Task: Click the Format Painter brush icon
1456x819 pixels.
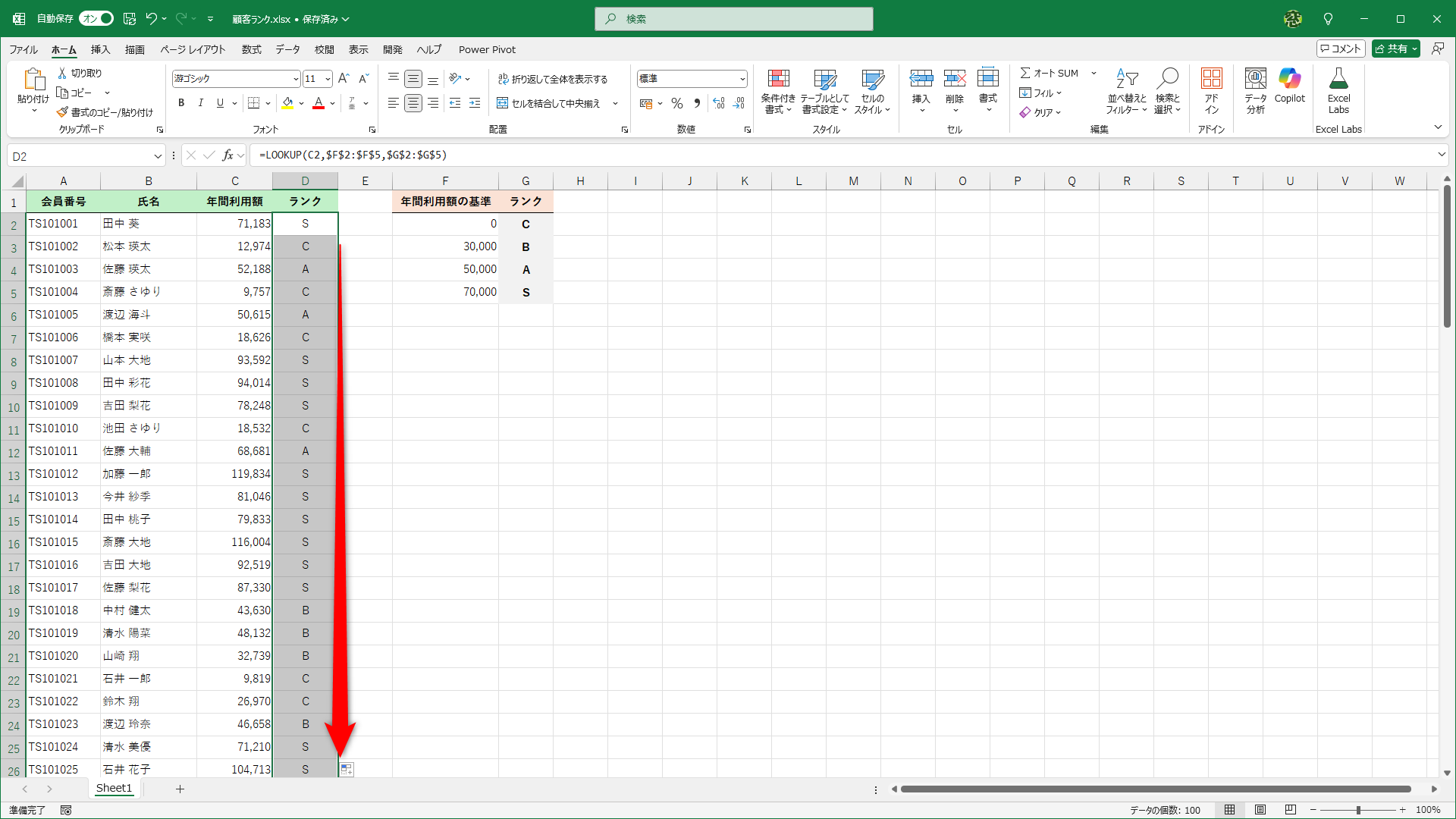Action: pyautogui.click(x=62, y=112)
